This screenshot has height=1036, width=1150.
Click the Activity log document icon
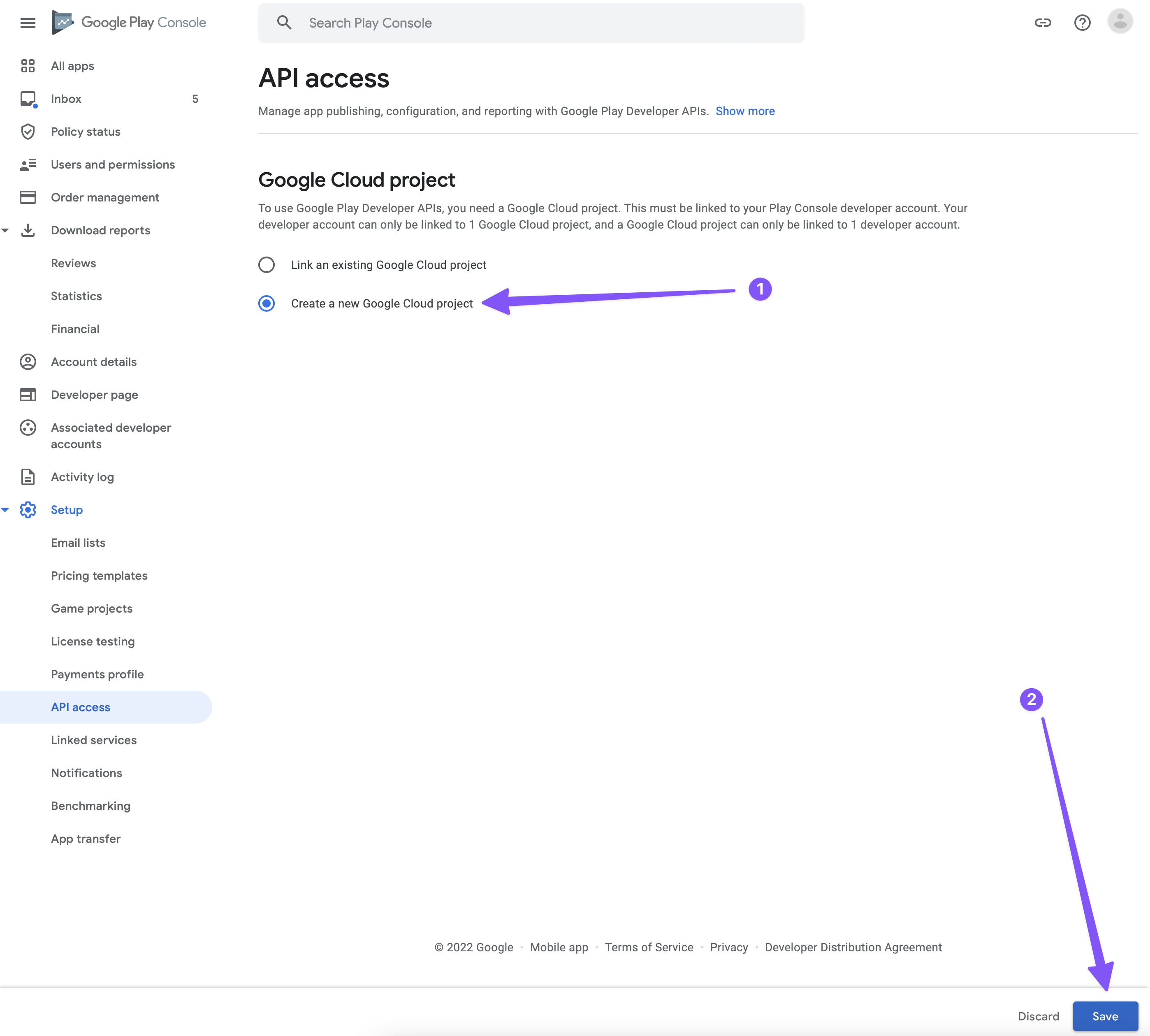tap(27, 477)
